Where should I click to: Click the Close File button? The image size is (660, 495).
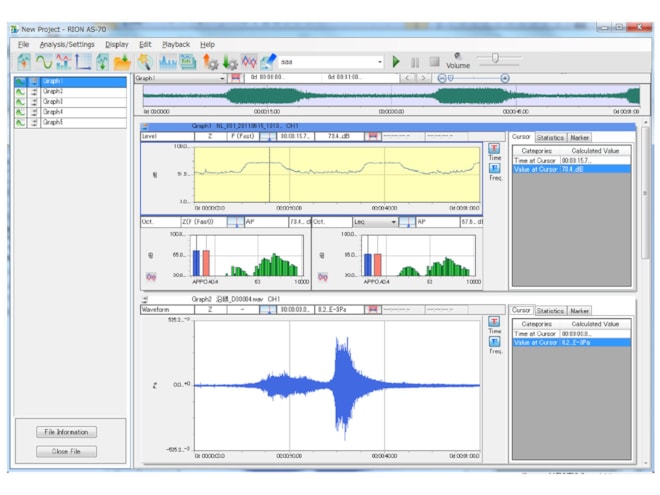pos(67,451)
